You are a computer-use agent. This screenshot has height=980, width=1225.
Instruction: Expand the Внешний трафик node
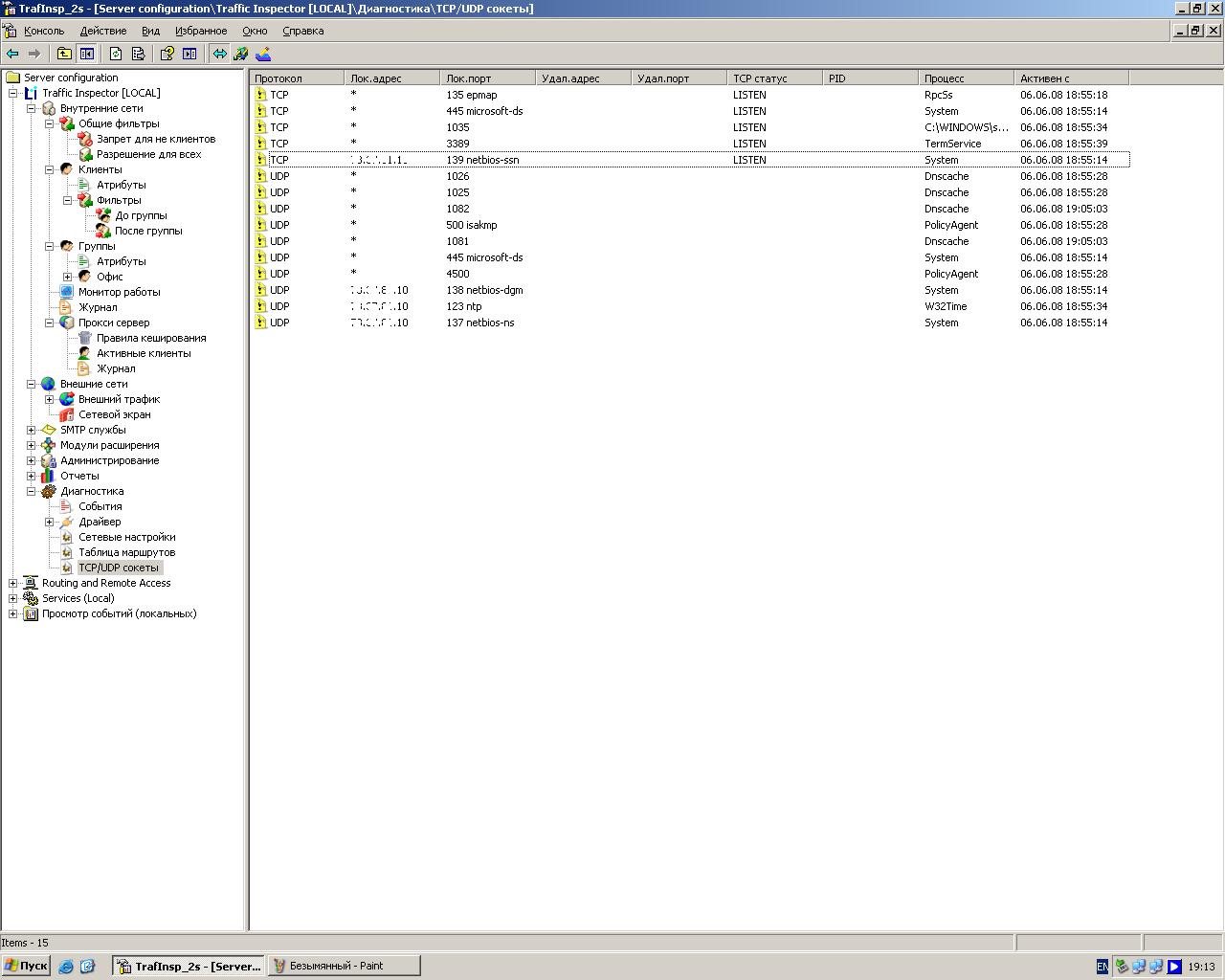tap(50, 399)
